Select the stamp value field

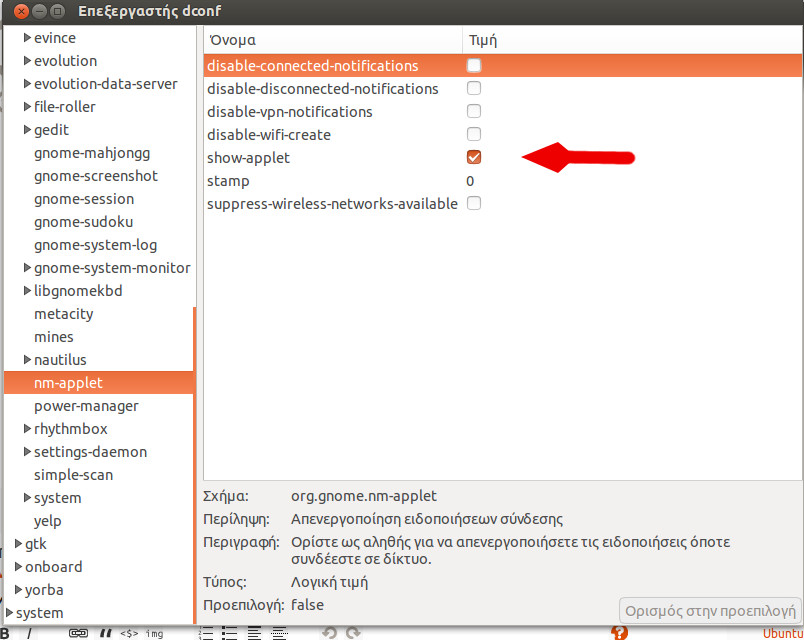pyautogui.click(x=471, y=181)
